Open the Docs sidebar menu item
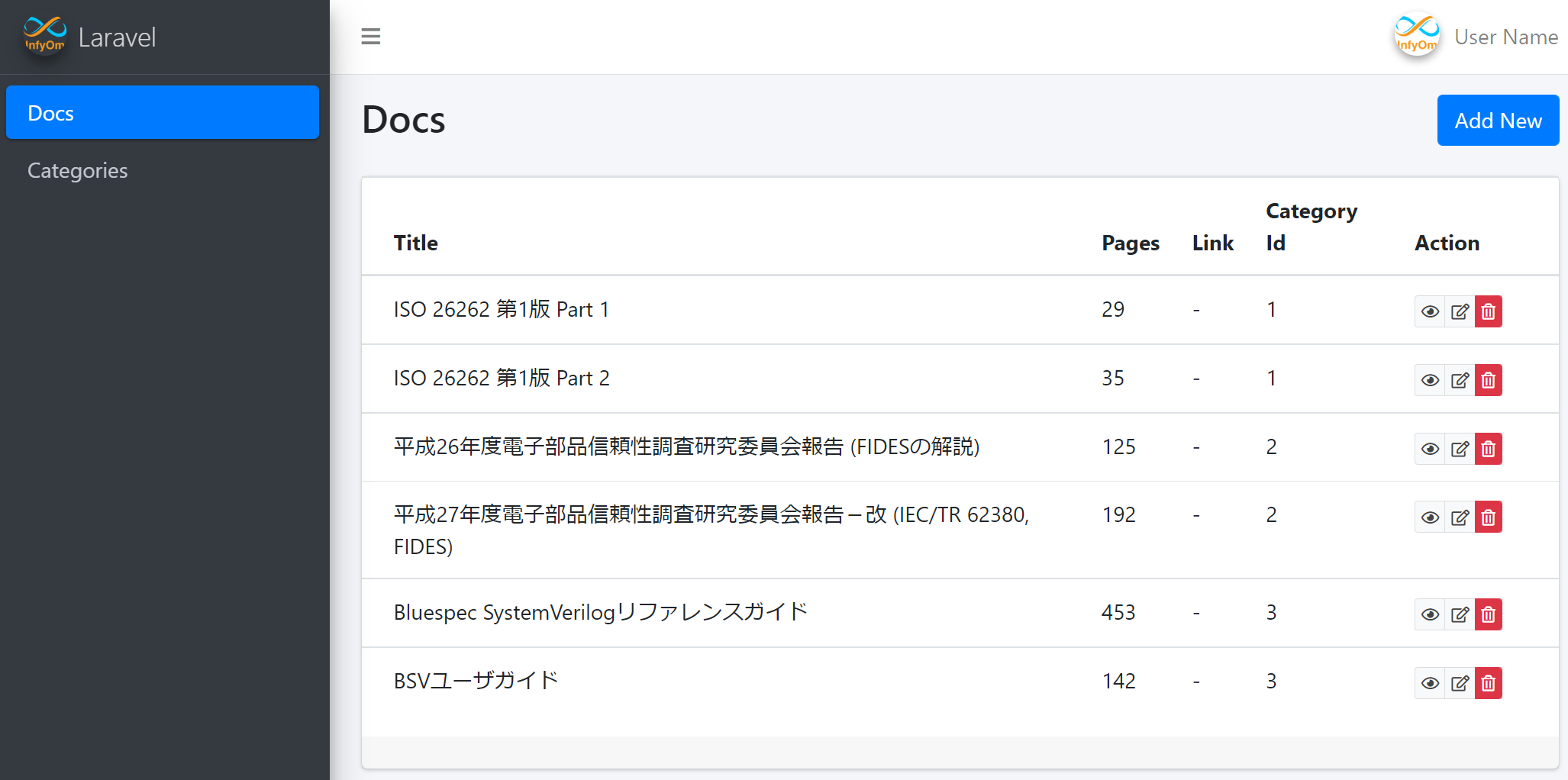Image resolution: width=1568 pixels, height=780 pixels. pyautogui.click(x=162, y=113)
